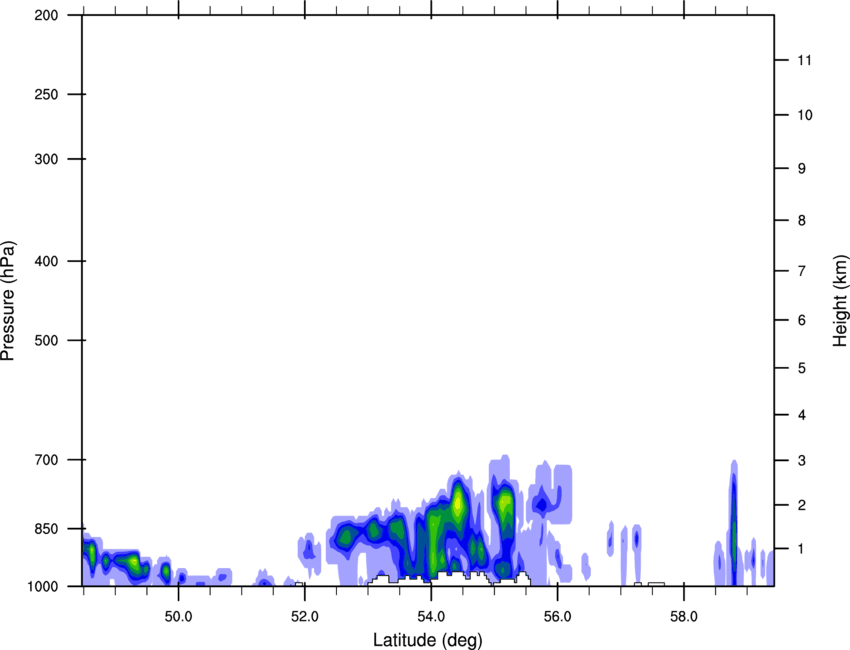
Task: Click the 250 pressure tick label
Action: pyautogui.click(x=46, y=94)
